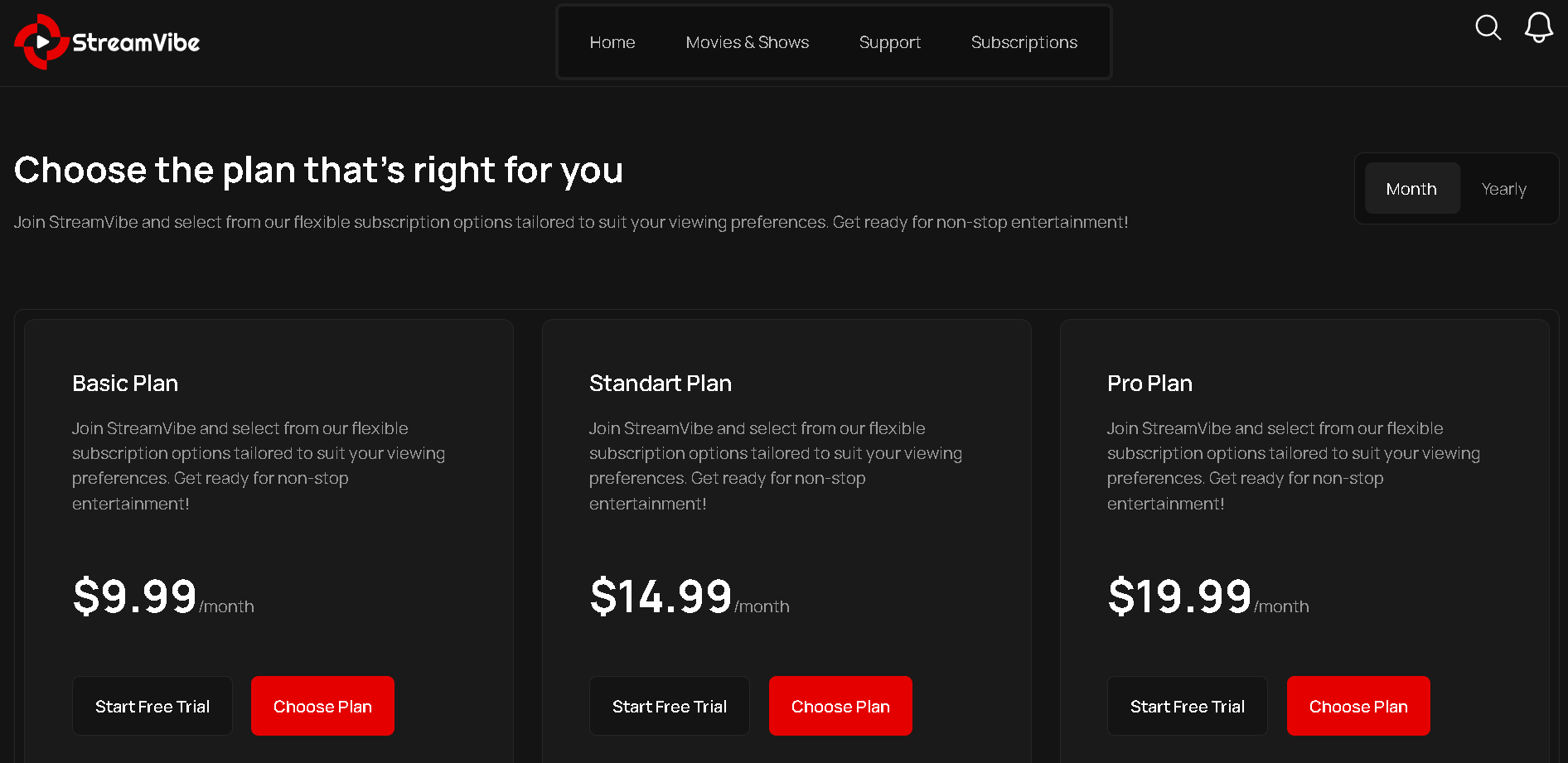Click the Basic Plan card title
This screenshot has height=763, width=1568.
[125, 384]
